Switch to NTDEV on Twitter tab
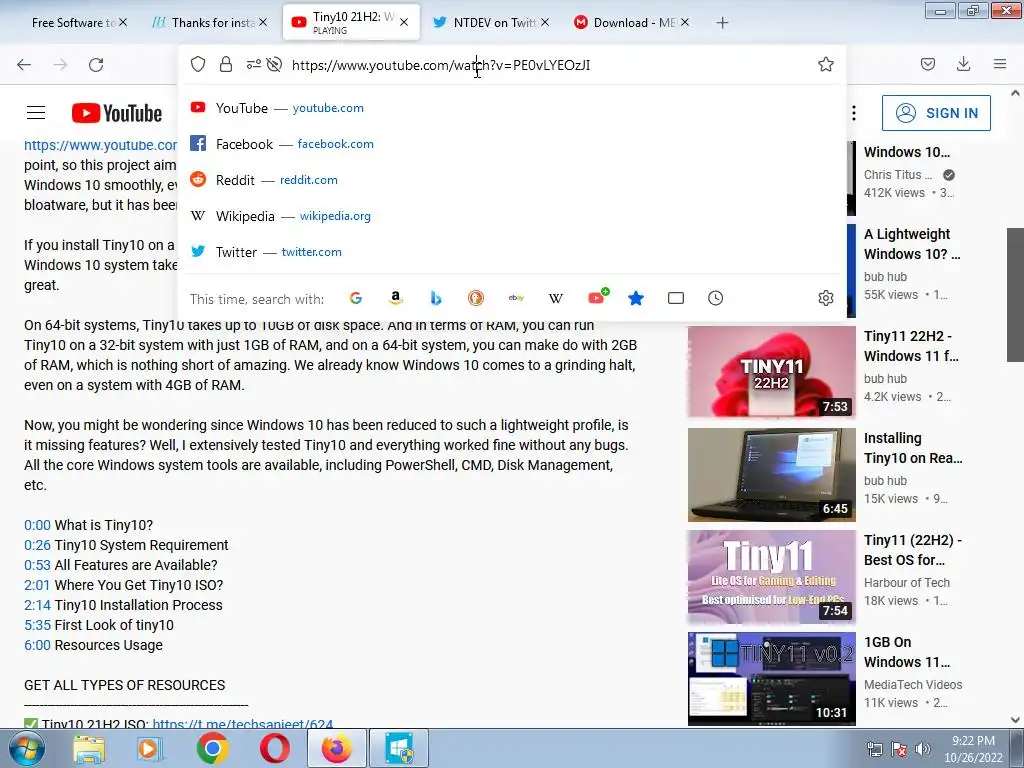The width and height of the screenshot is (1024, 768). (x=487, y=23)
